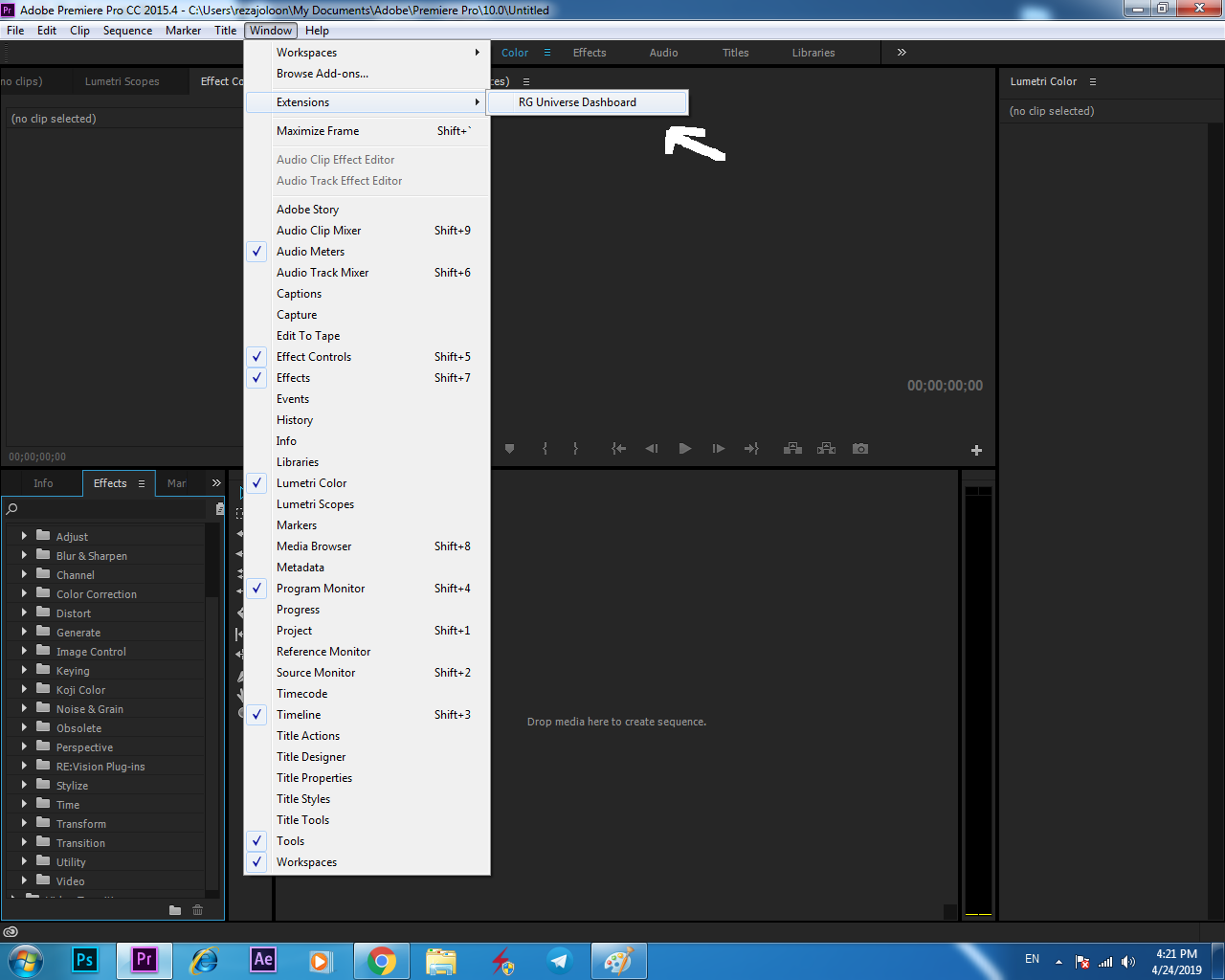Screen dimensions: 1225x980
Task: Open the Marker menu
Action: (x=183, y=31)
